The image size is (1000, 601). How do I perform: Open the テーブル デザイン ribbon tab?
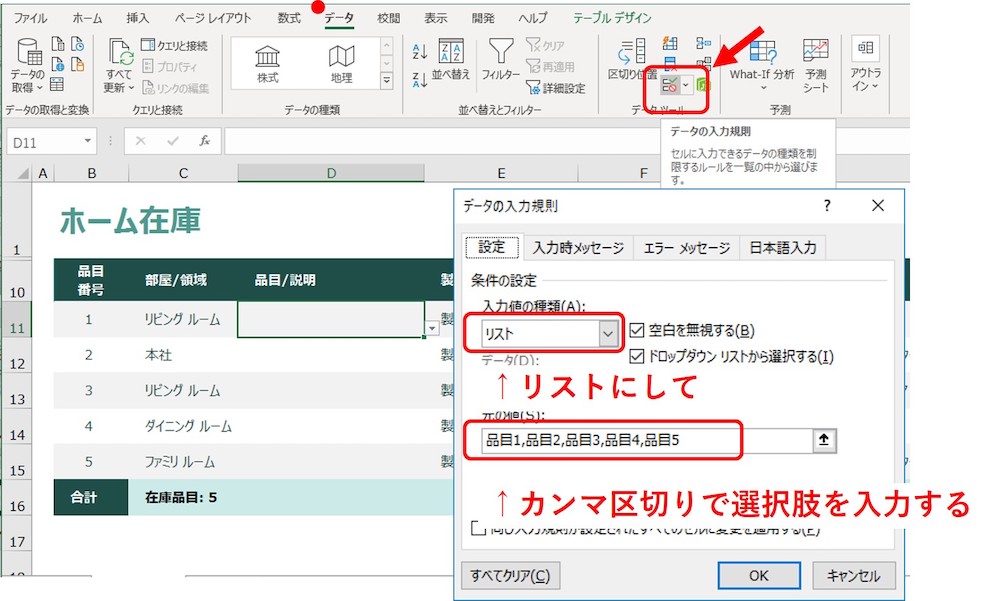tap(612, 18)
